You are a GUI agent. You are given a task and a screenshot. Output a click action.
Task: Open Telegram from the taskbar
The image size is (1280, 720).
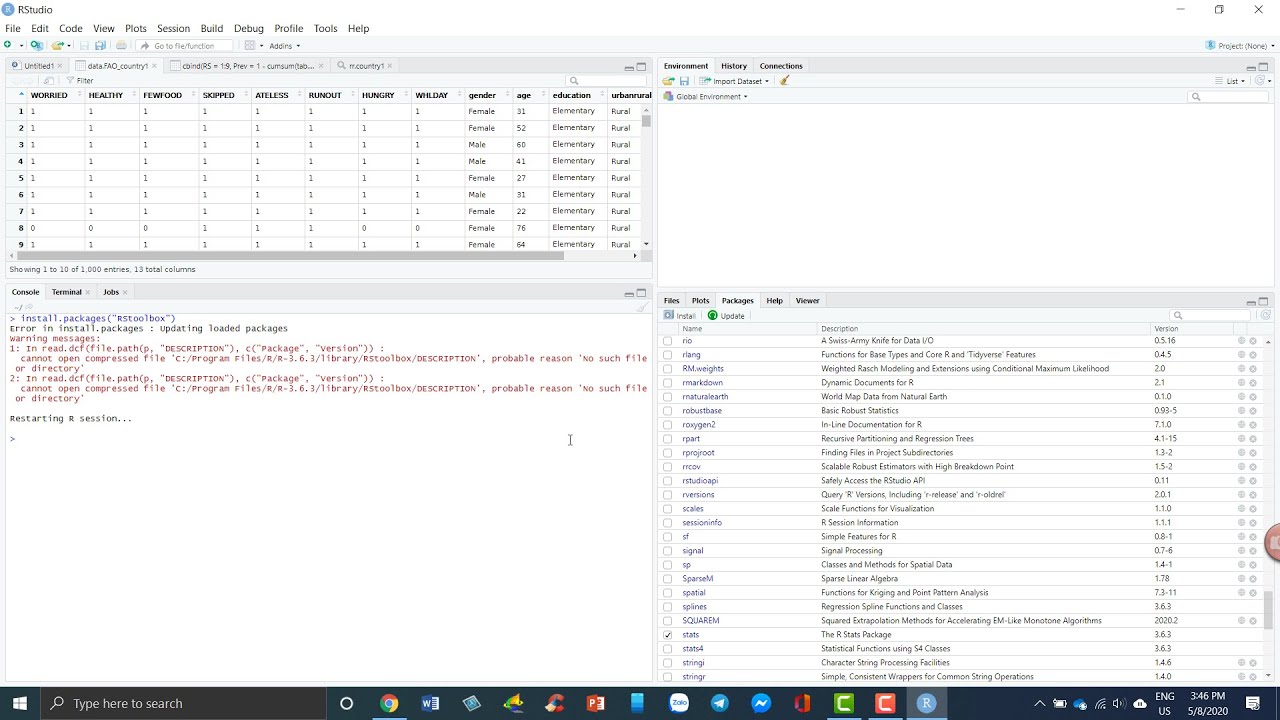click(720, 703)
